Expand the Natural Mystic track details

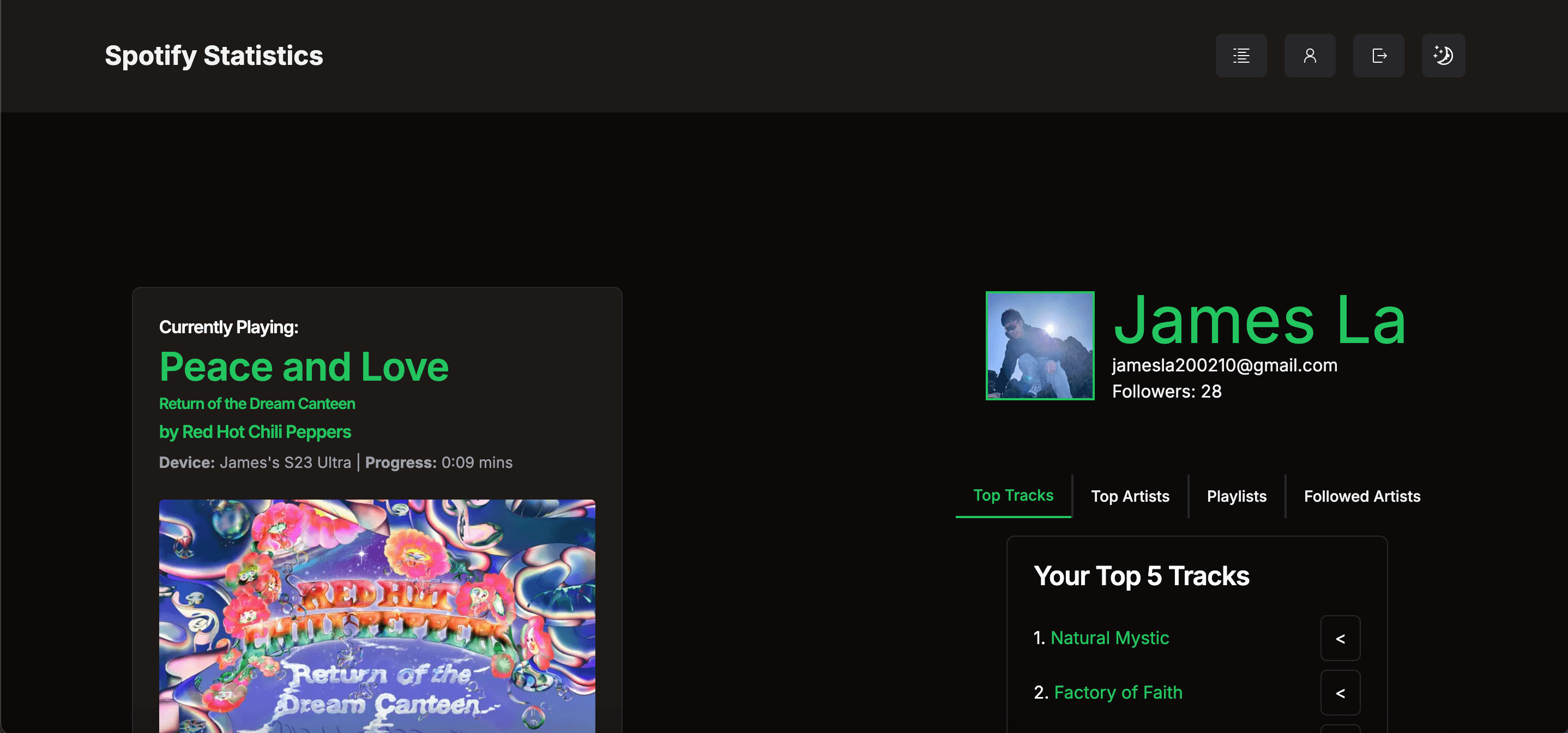point(1340,638)
